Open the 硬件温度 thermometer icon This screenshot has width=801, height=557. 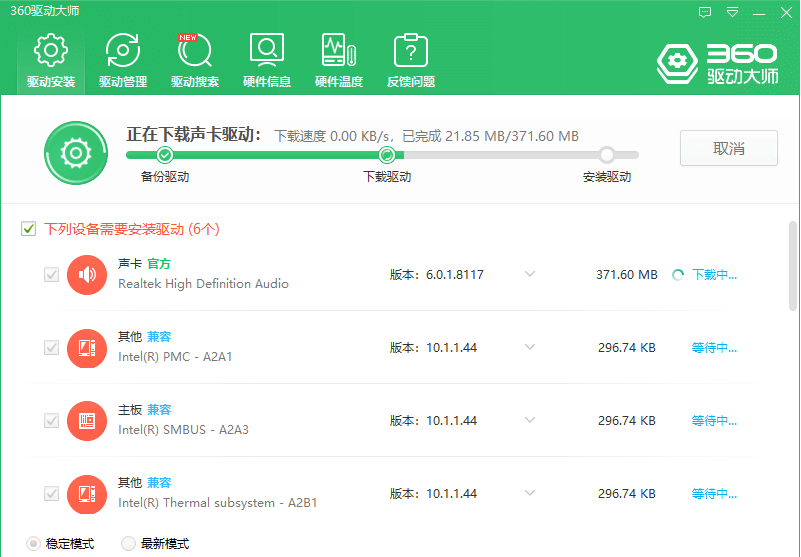pos(339,50)
